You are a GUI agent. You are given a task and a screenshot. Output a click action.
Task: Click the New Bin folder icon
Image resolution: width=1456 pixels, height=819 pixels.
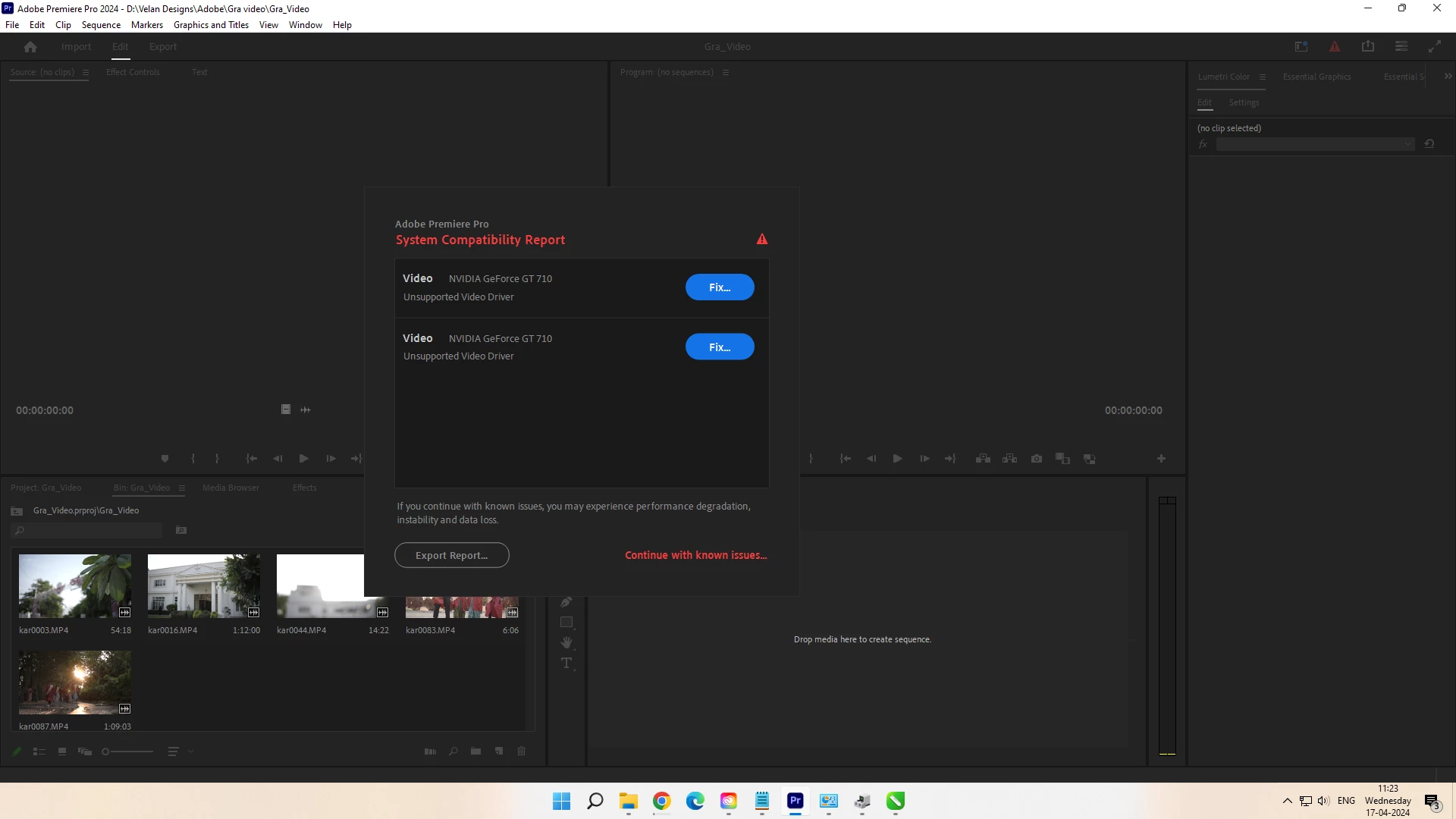(x=475, y=752)
